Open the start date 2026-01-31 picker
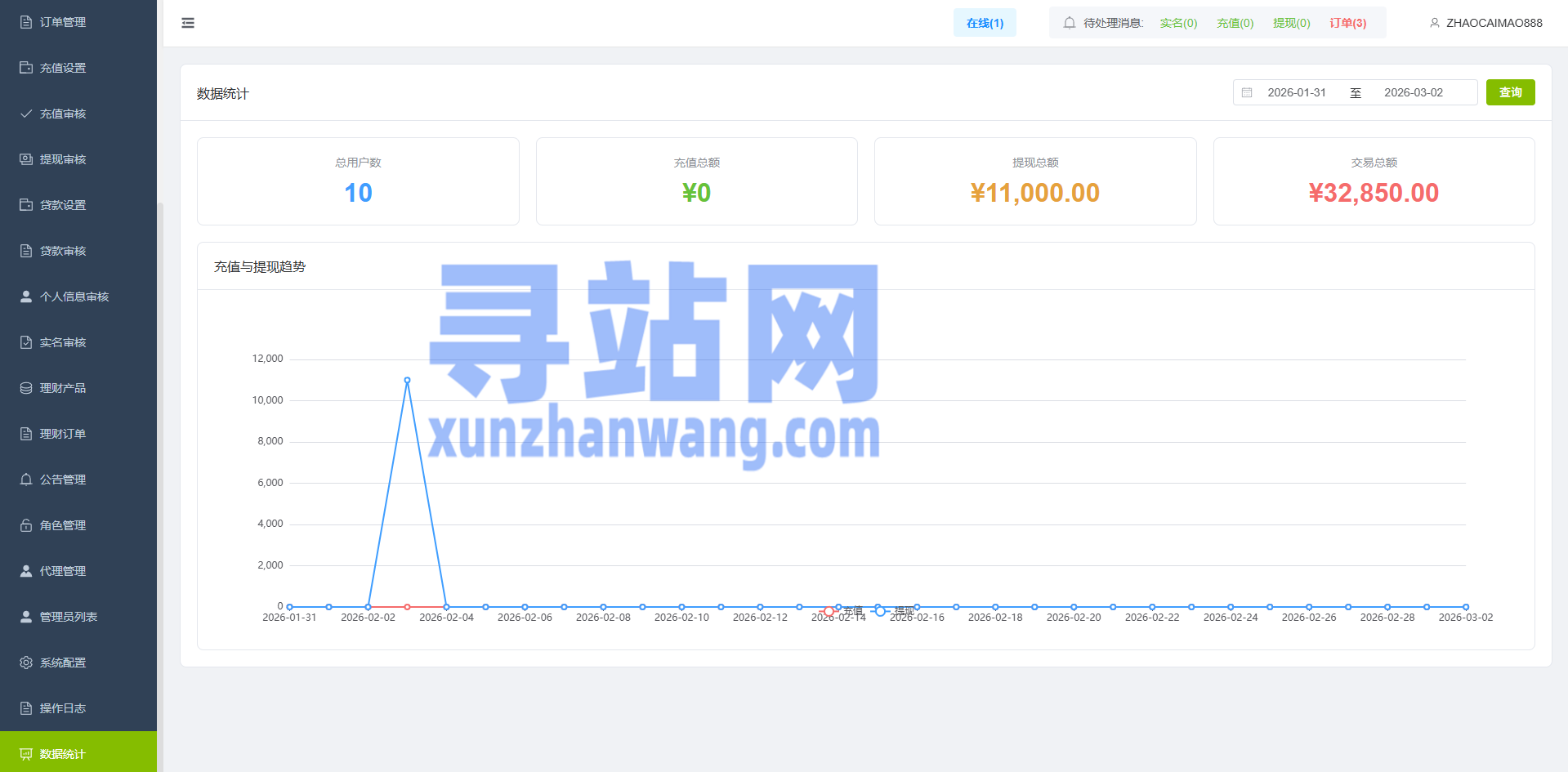1568x772 pixels. tap(1296, 93)
